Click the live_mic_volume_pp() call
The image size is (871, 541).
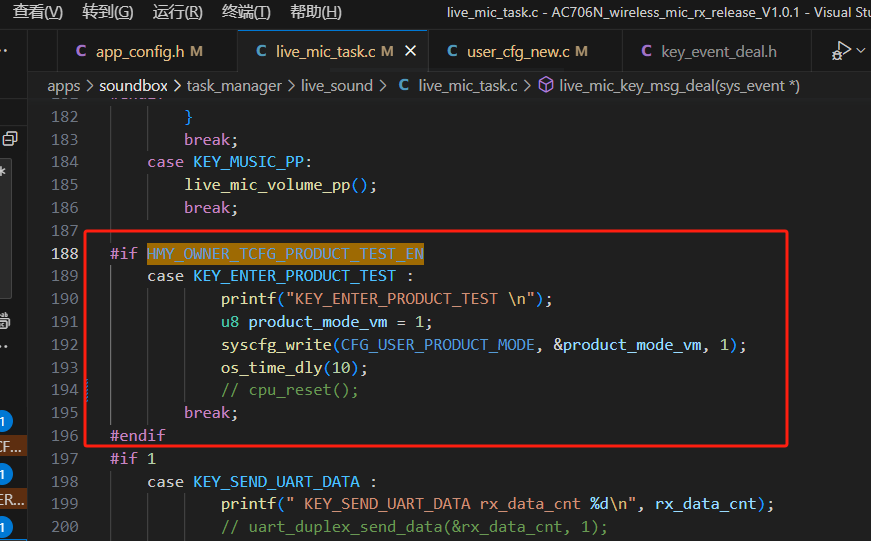pyautogui.click(x=281, y=185)
